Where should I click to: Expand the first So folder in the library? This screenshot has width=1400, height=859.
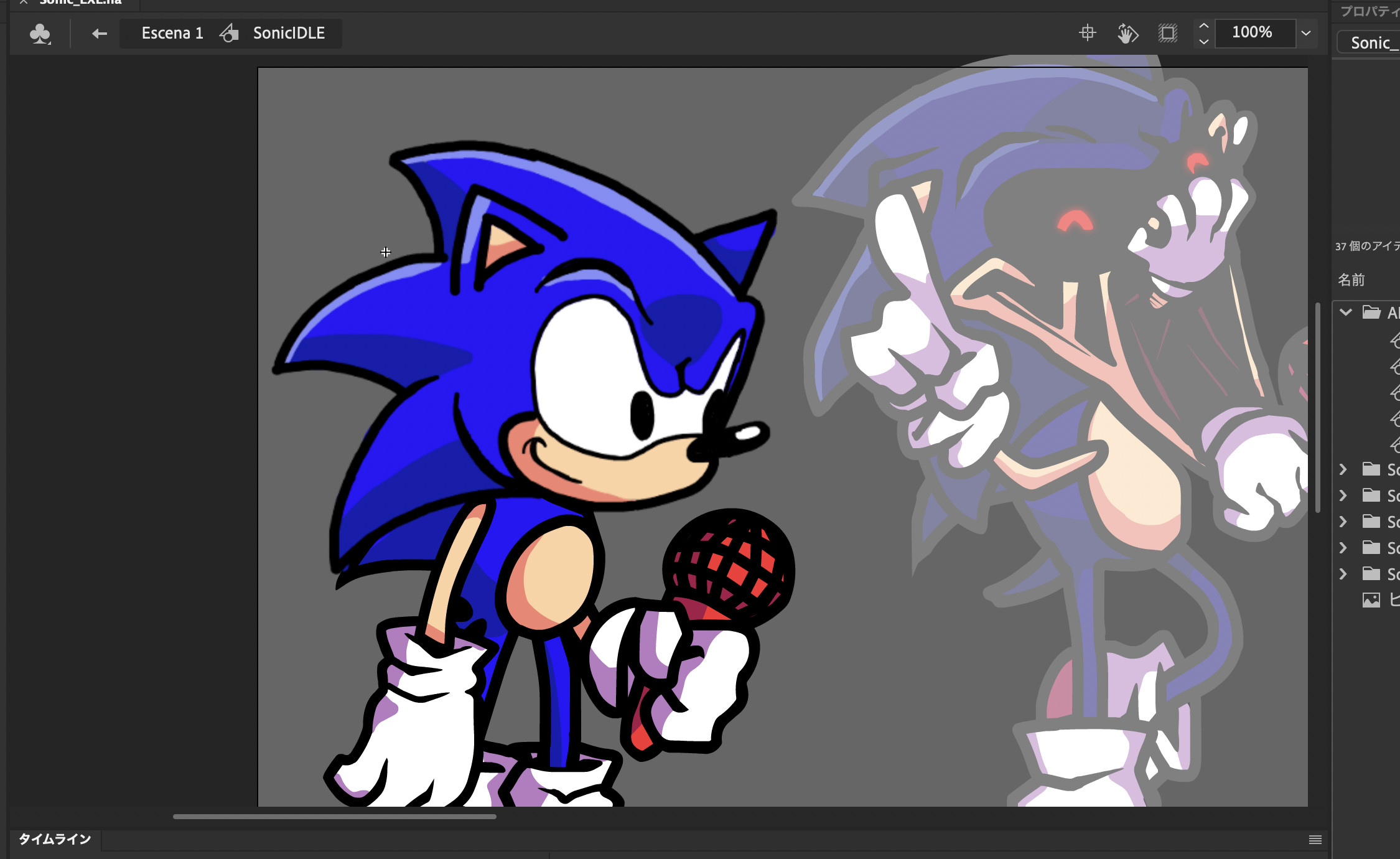(x=1344, y=469)
